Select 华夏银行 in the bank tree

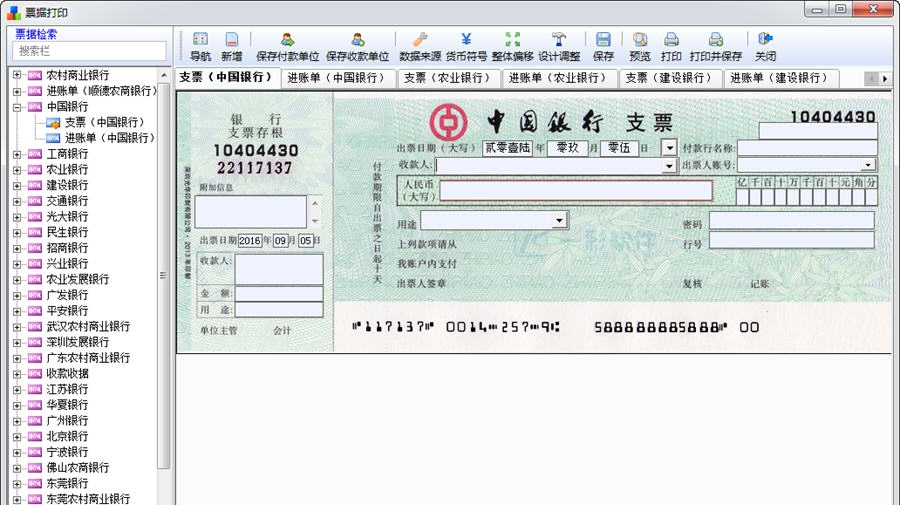[x=67, y=405]
